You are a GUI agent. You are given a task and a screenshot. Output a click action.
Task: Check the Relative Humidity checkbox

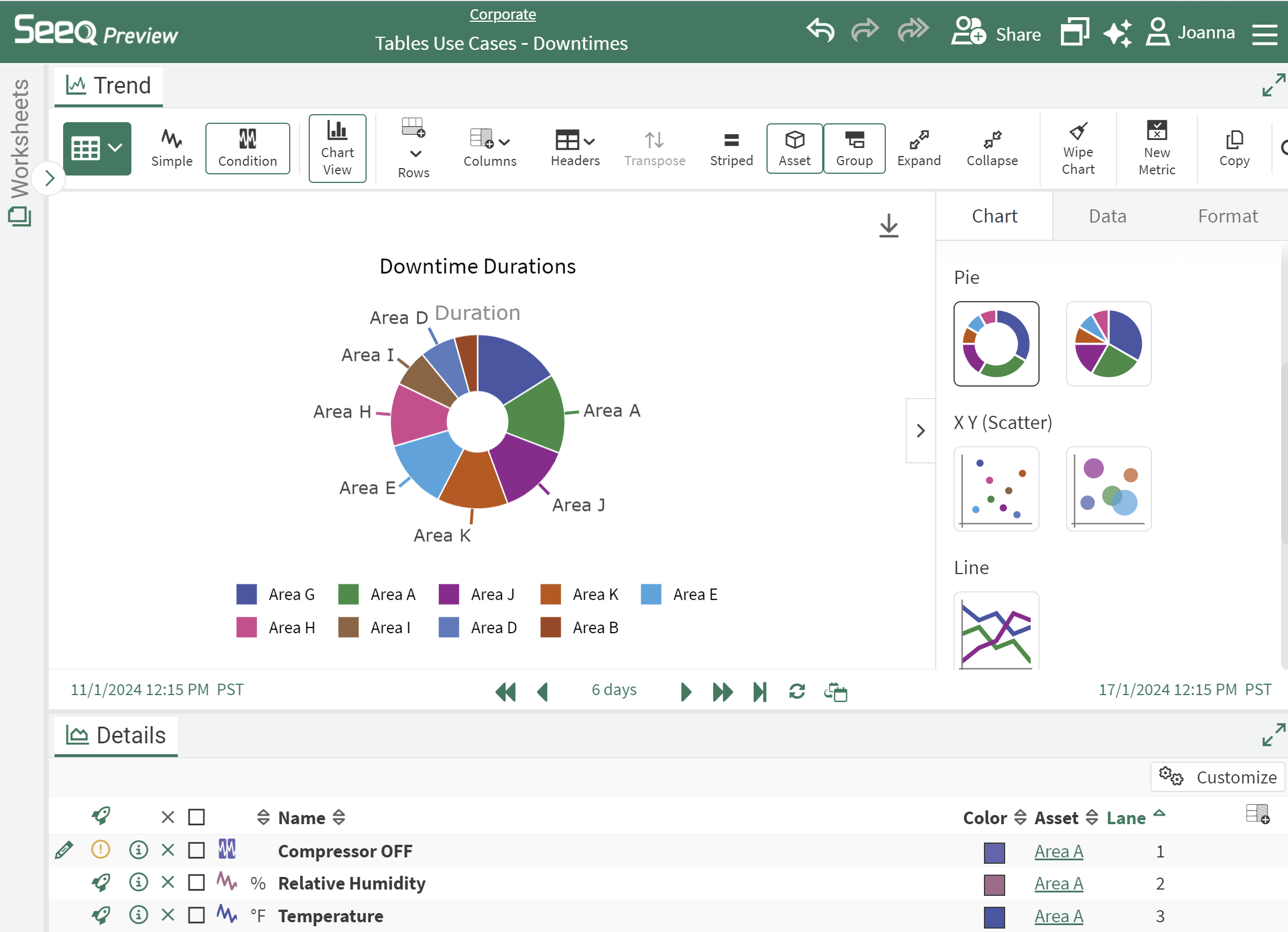(x=196, y=882)
